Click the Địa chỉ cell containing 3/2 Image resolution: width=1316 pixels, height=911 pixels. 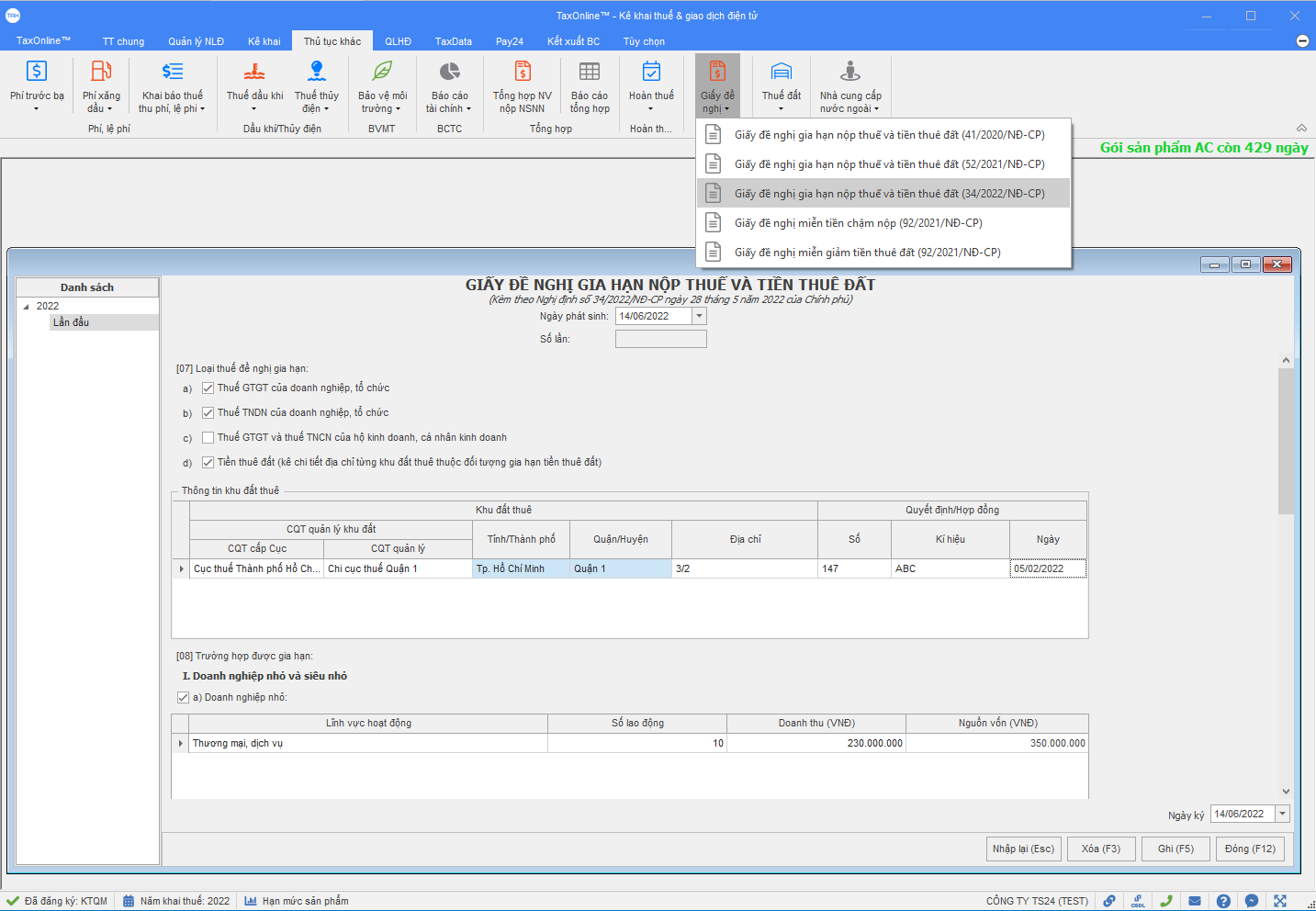pyautogui.click(x=745, y=569)
